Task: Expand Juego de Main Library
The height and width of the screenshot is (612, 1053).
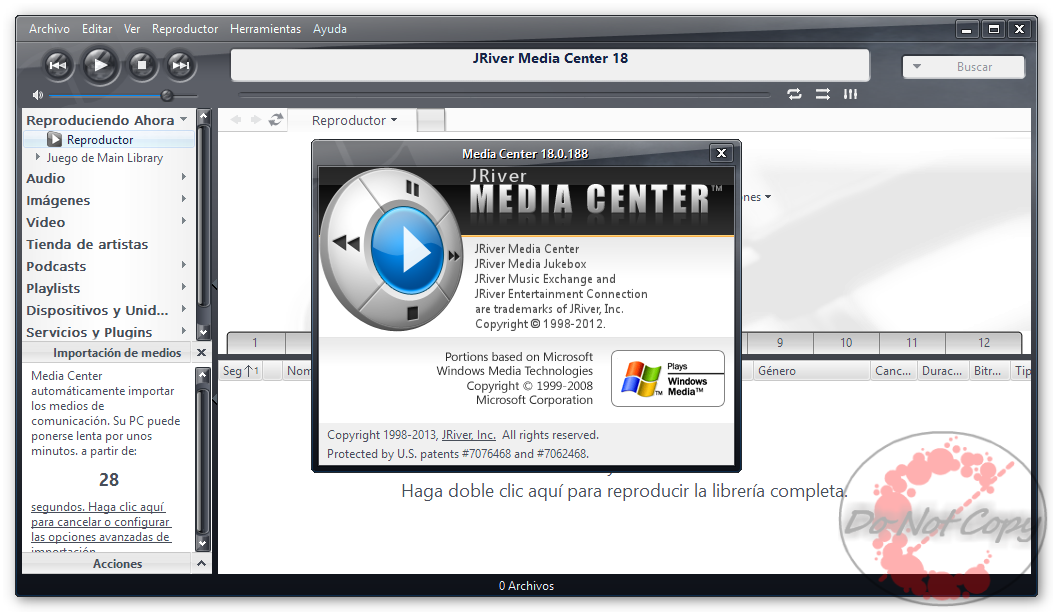Action: [38, 157]
